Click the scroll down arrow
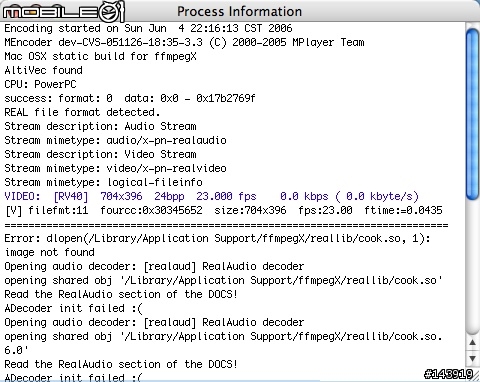This screenshot has width=480, height=382. click(472, 359)
